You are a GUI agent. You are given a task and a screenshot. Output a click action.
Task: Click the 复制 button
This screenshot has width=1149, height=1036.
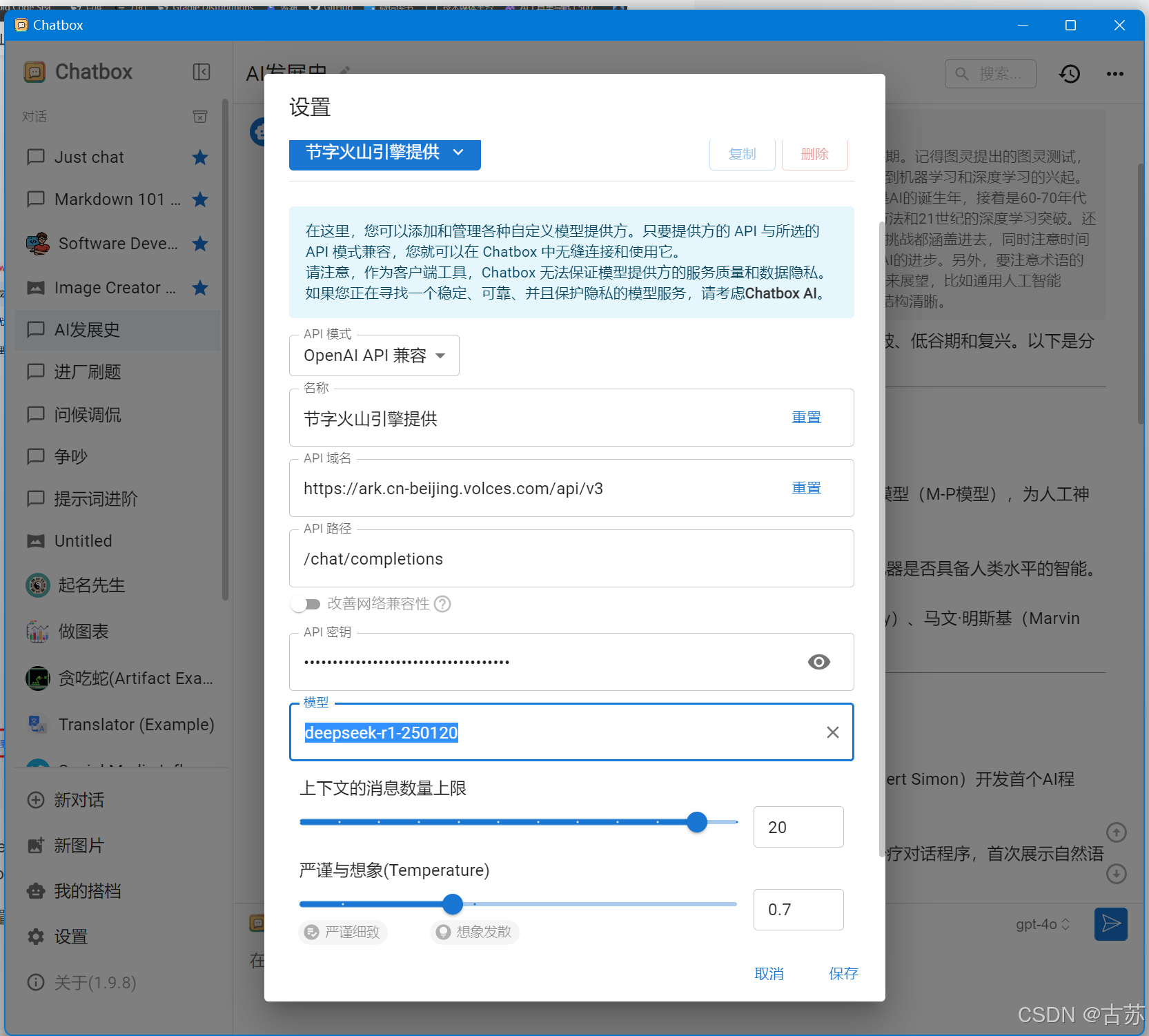click(743, 154)
